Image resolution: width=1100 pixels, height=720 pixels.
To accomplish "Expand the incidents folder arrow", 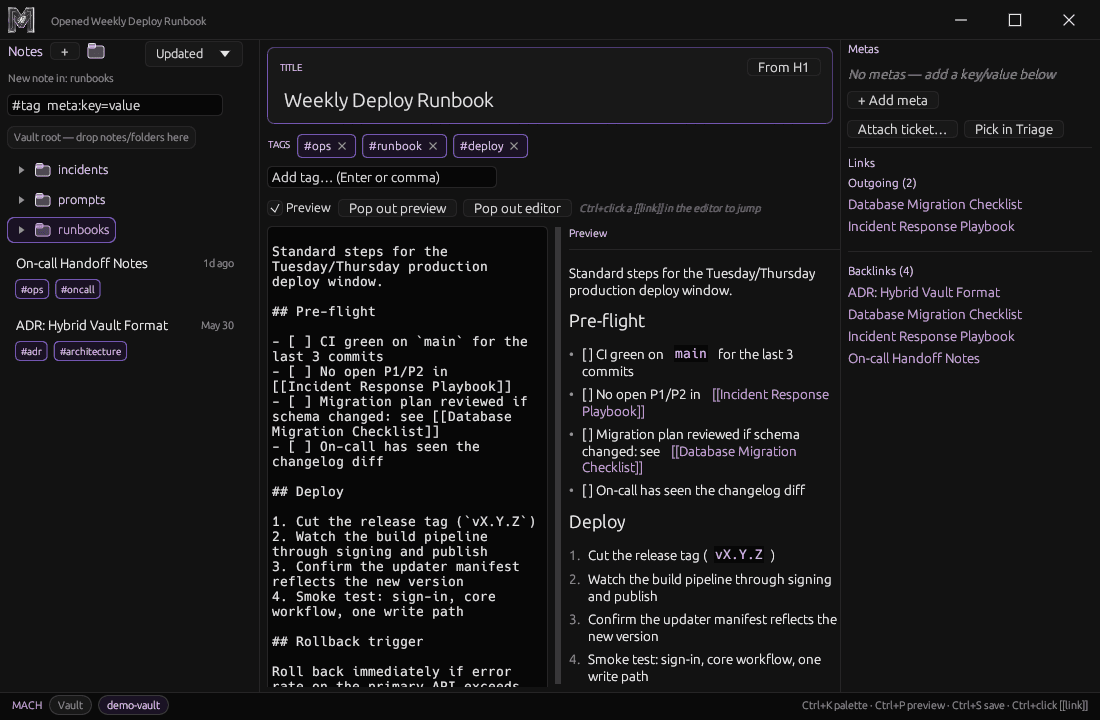I will 21,170.
